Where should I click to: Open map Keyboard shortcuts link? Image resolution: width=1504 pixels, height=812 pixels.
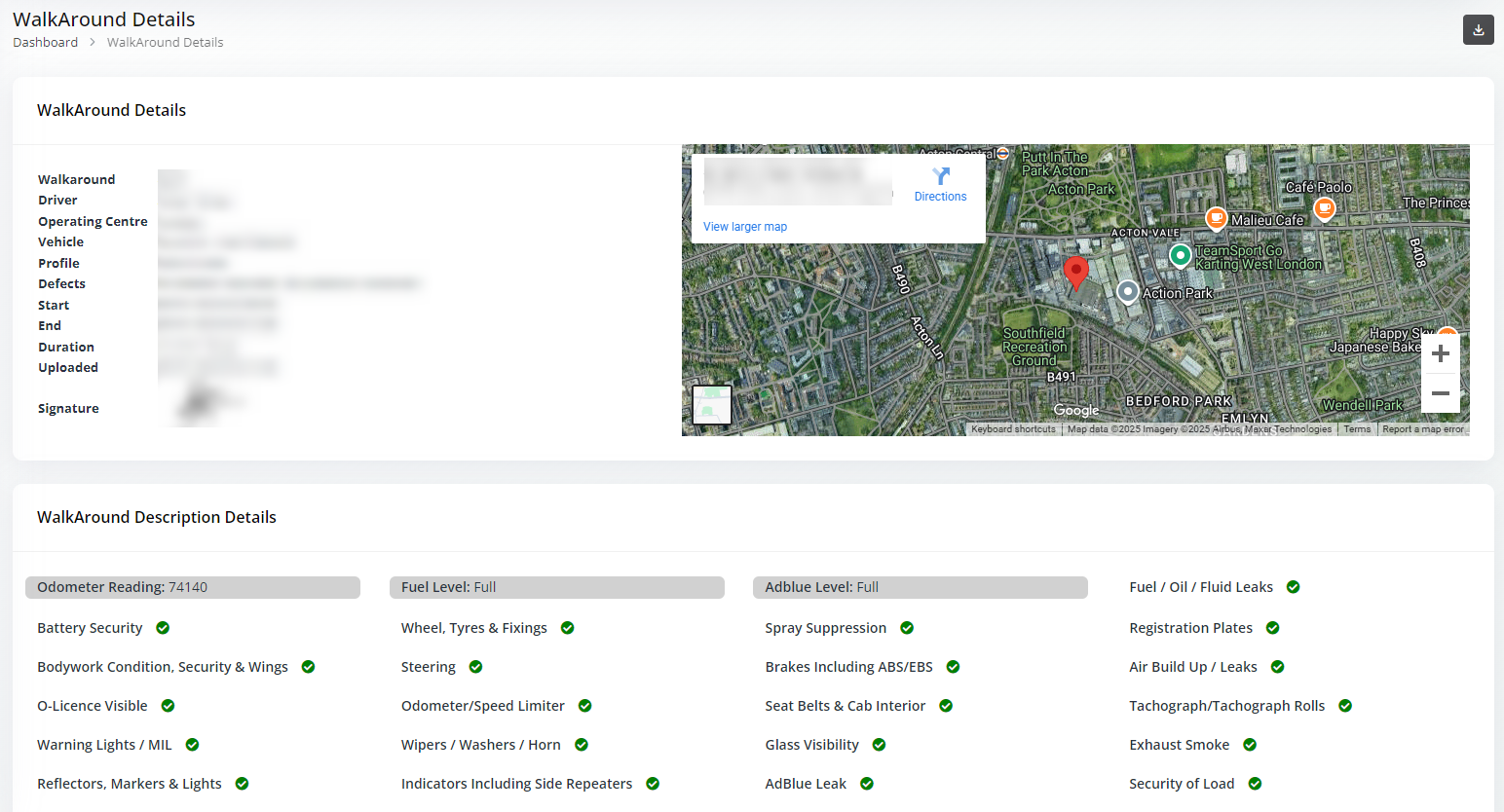1013,429
